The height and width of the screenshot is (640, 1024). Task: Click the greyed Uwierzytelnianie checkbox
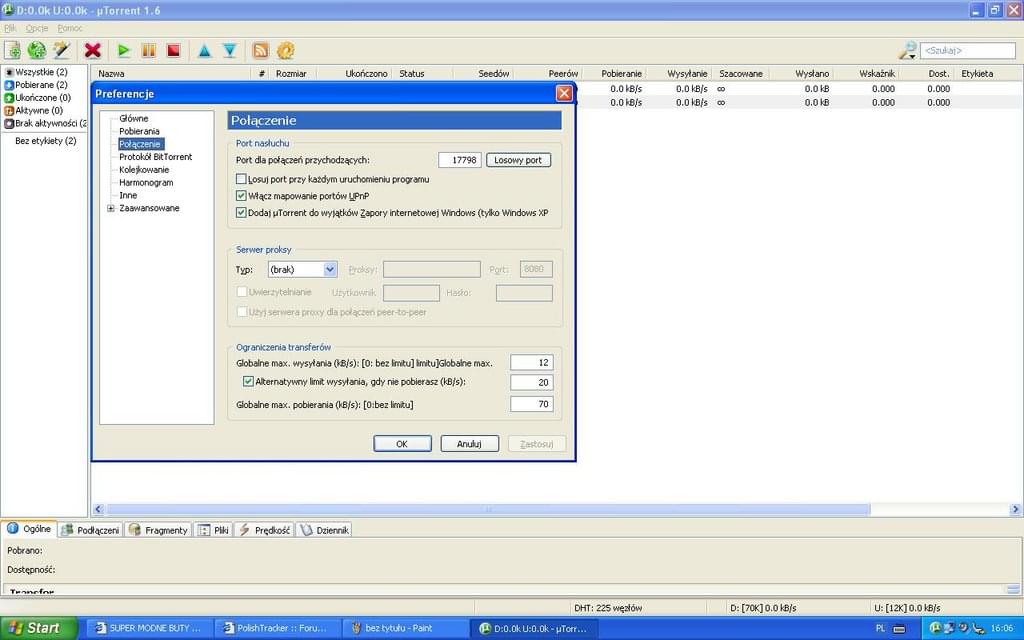point(242,292)
